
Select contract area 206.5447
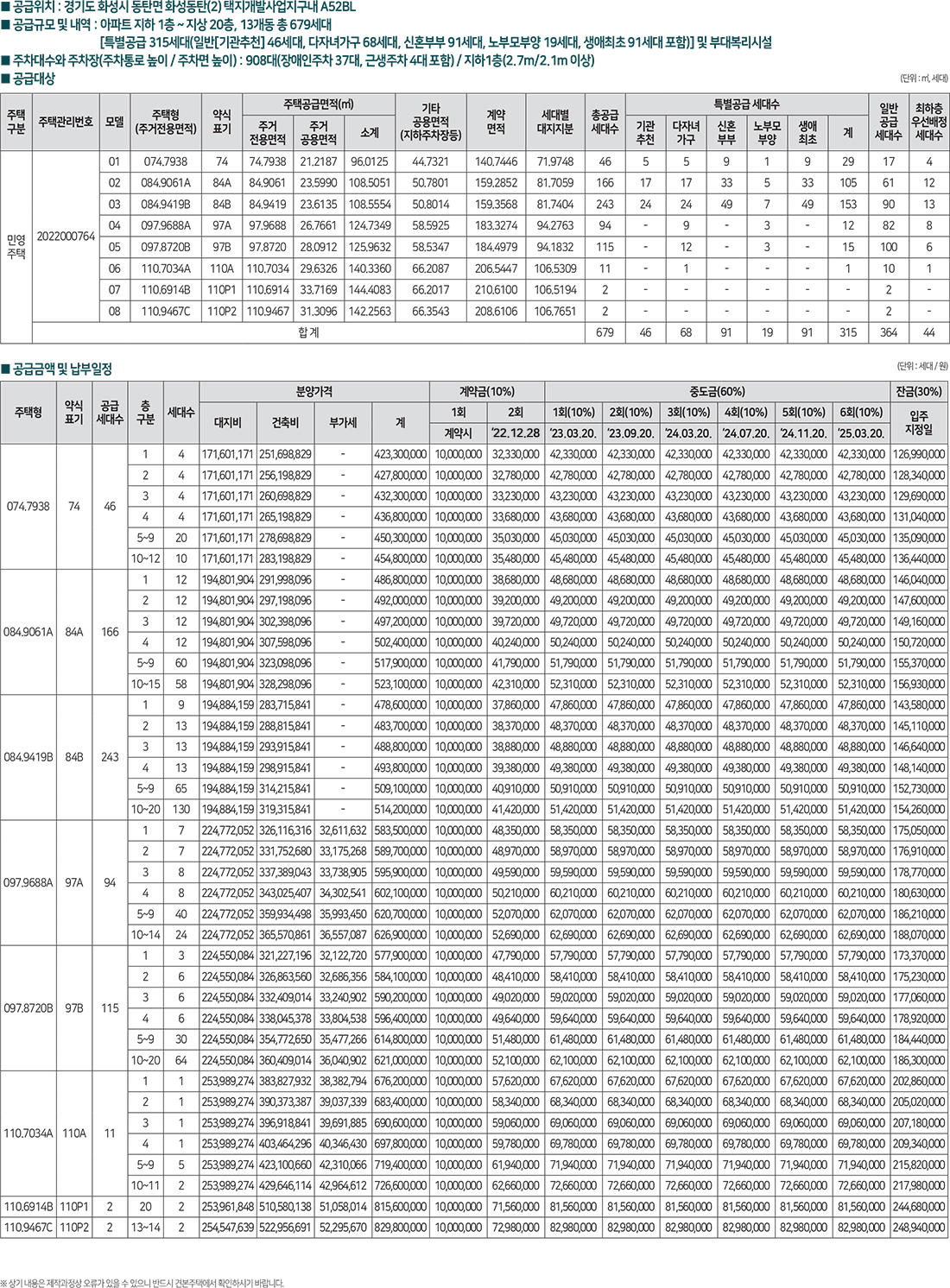click(x=496, y=268)
